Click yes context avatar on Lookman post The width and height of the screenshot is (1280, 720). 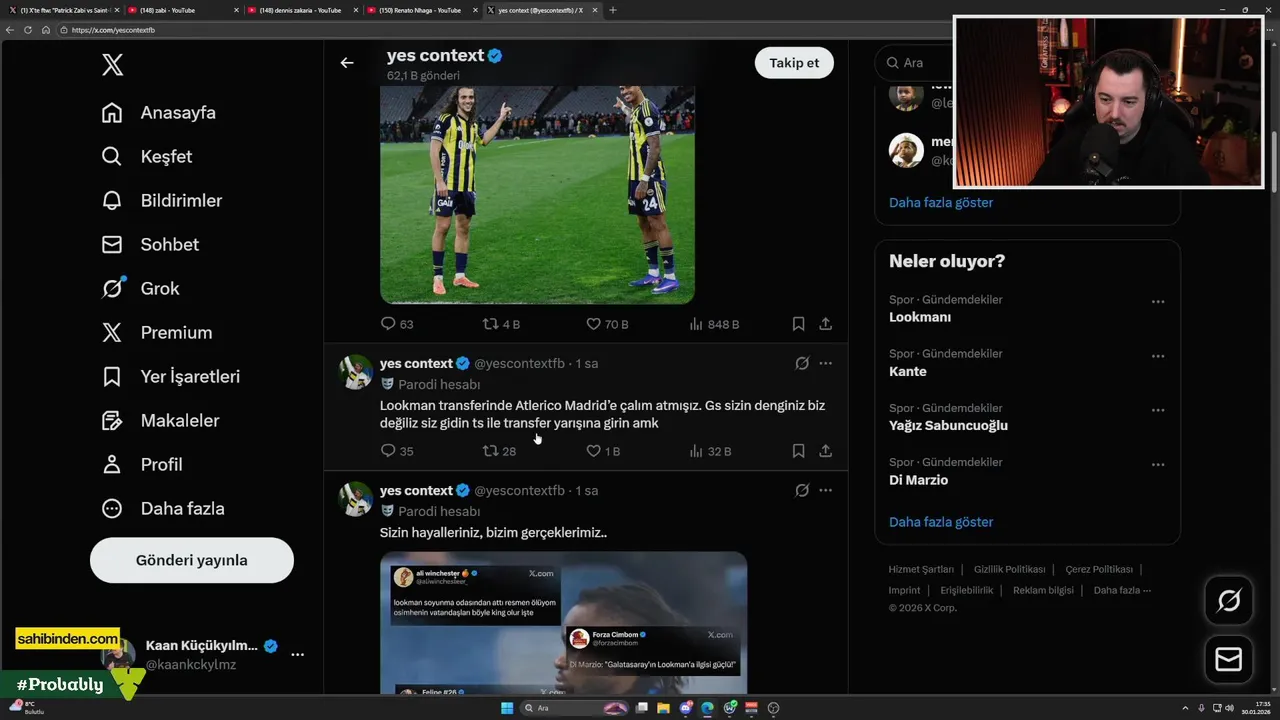356,372
